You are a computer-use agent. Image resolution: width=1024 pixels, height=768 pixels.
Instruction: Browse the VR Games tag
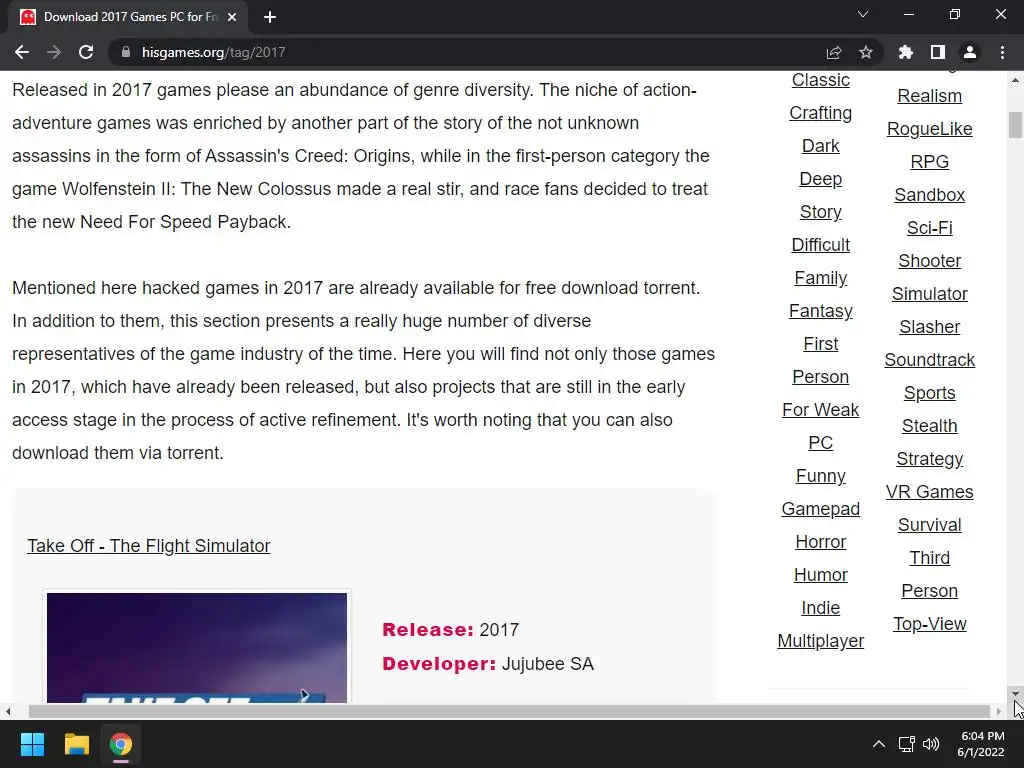click(930, 492)
